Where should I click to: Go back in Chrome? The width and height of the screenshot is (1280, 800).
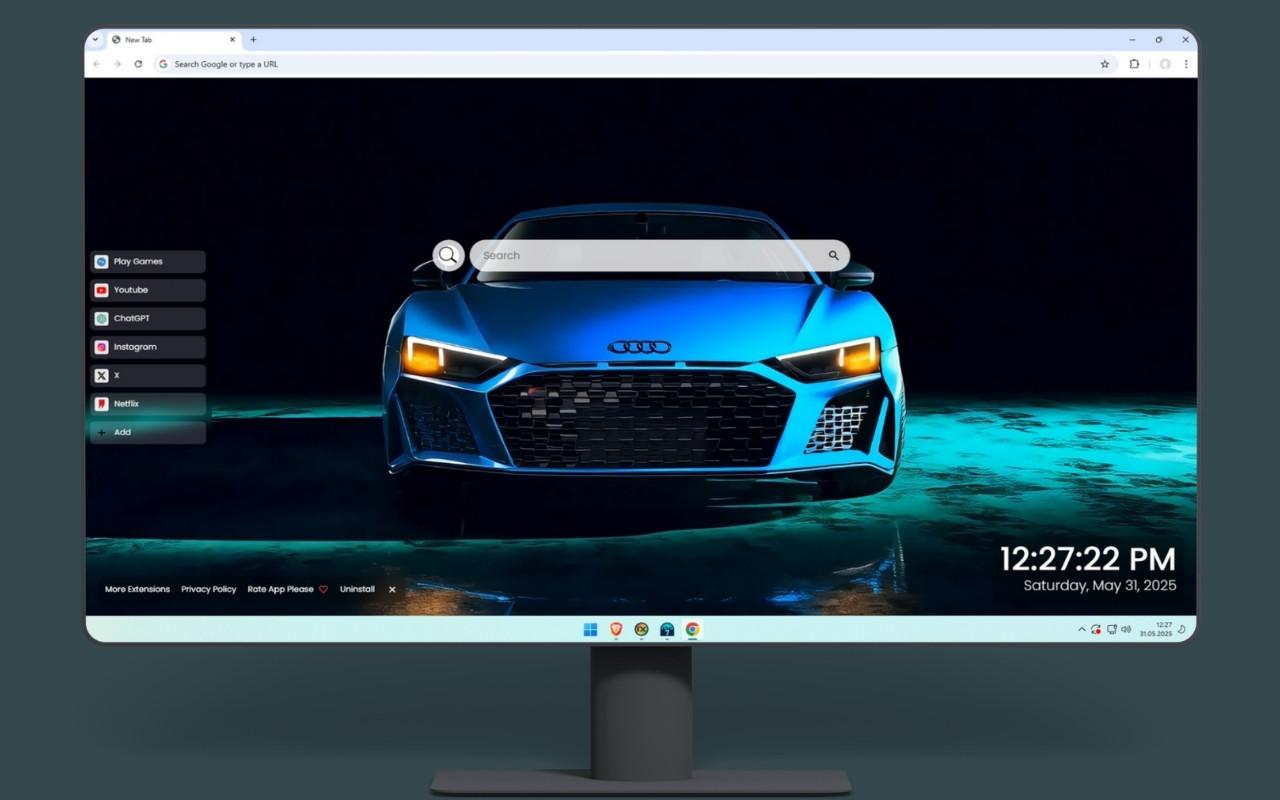[x=97, y=64]
